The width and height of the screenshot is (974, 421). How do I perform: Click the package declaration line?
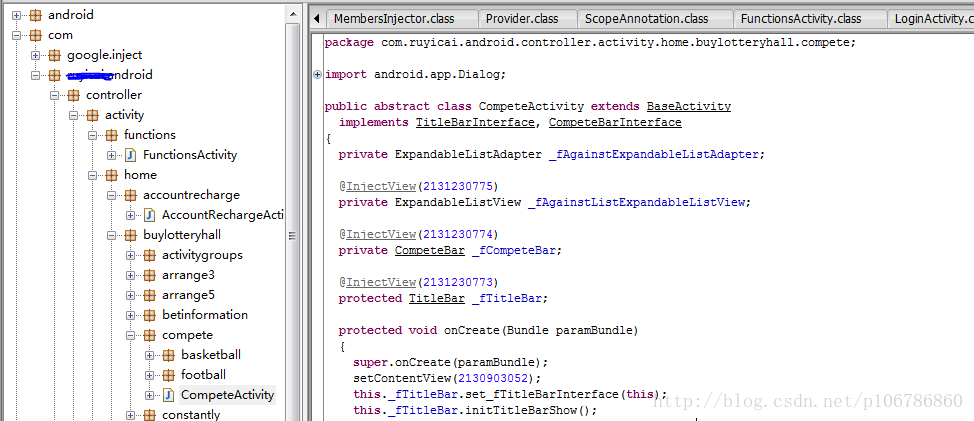(x=590, y=43)
